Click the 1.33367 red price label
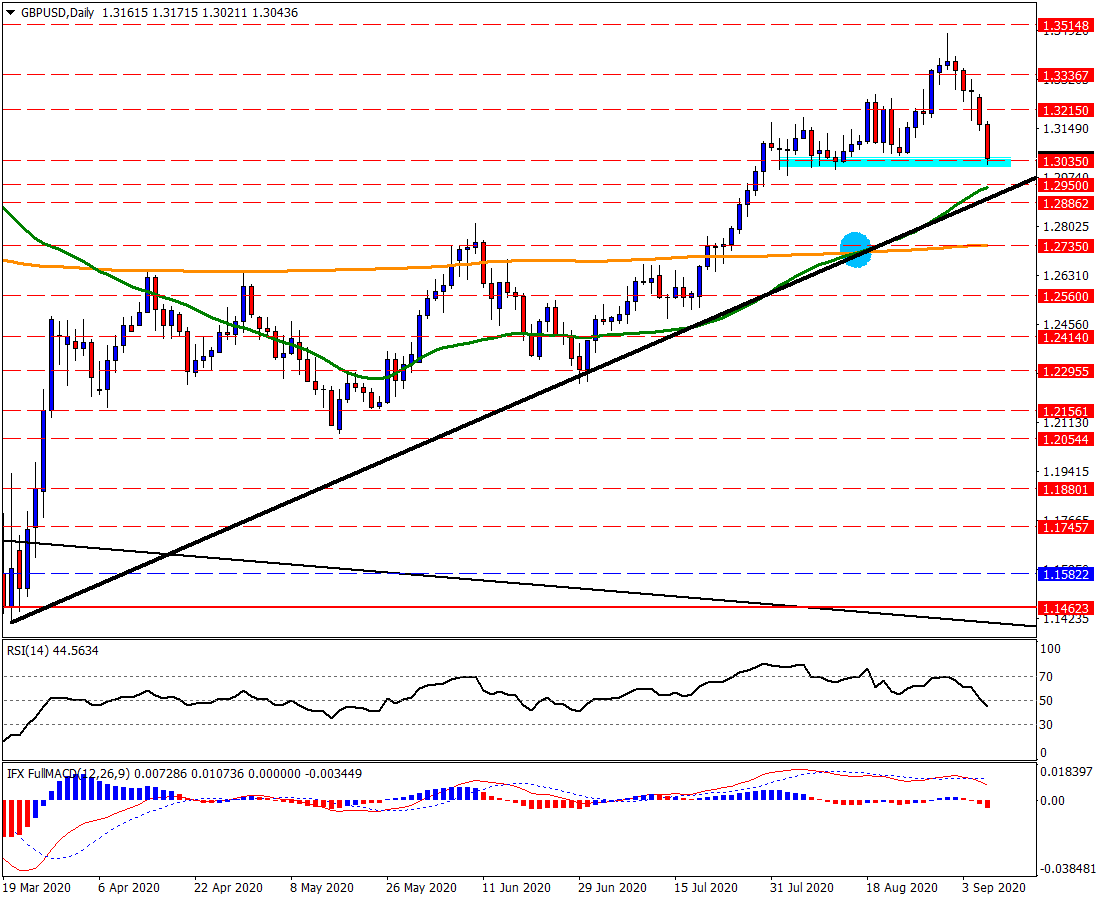Viewport: 1100px width, 900px height. (x=1066, y=75)
